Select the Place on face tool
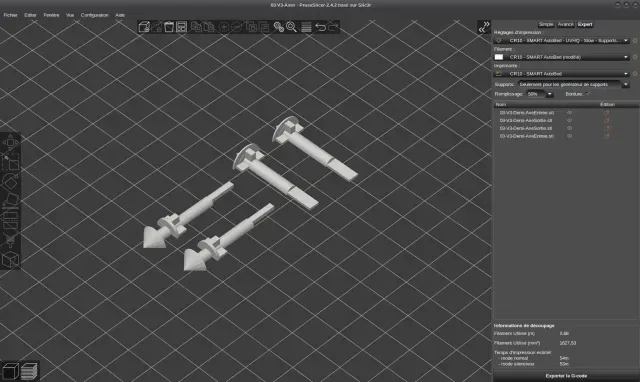Screen dimensions: 640x382 pyautogui.click(x=10, y=201)
